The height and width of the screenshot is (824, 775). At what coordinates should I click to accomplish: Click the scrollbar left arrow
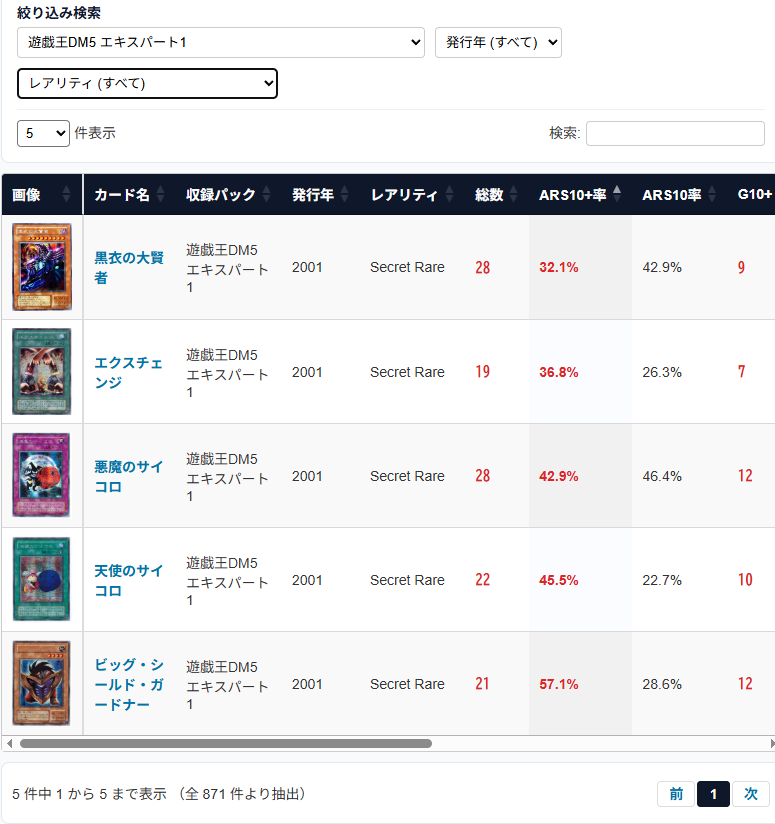[x=9, y=744]
